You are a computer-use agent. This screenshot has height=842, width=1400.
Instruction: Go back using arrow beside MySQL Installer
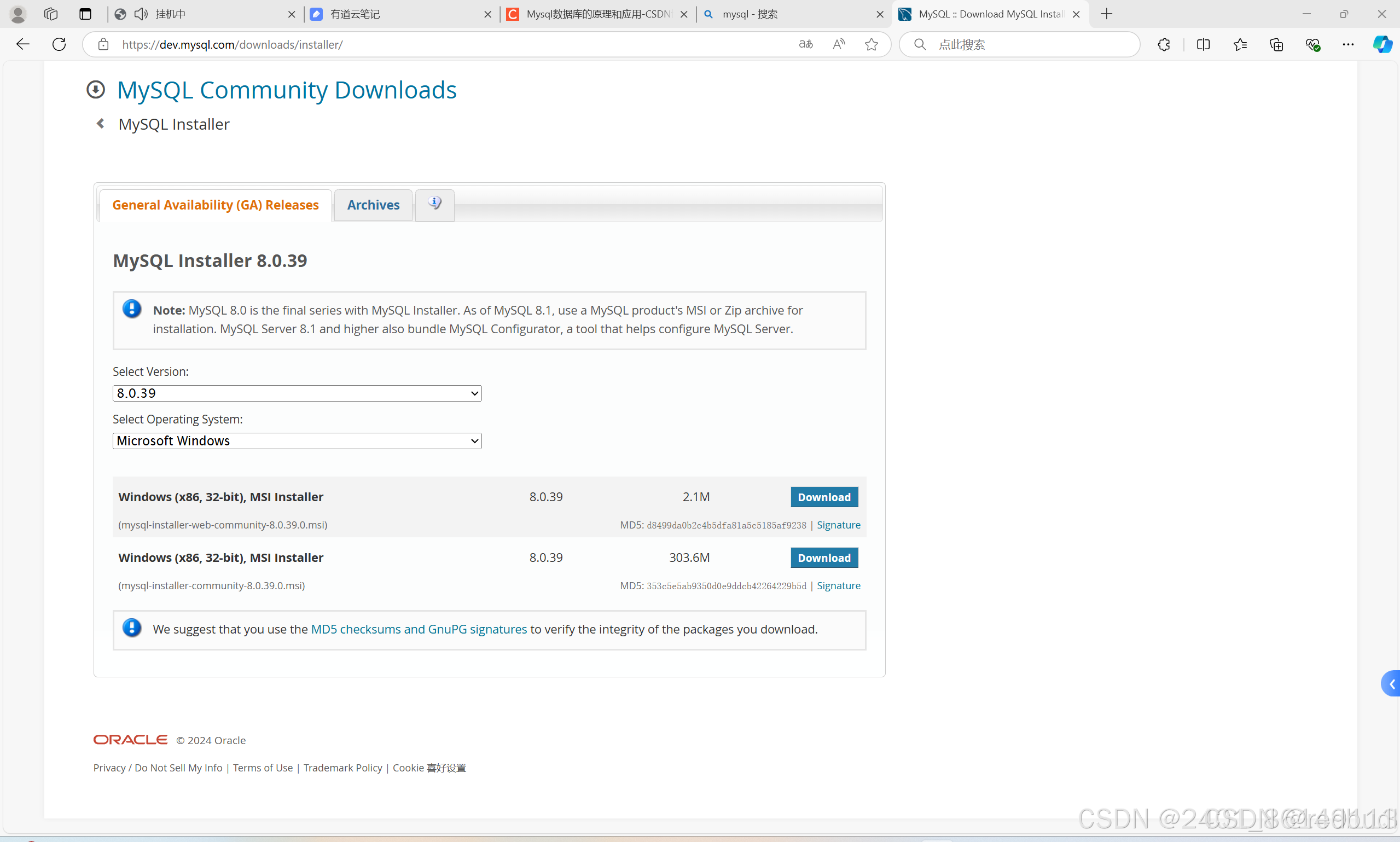(101, 124)
